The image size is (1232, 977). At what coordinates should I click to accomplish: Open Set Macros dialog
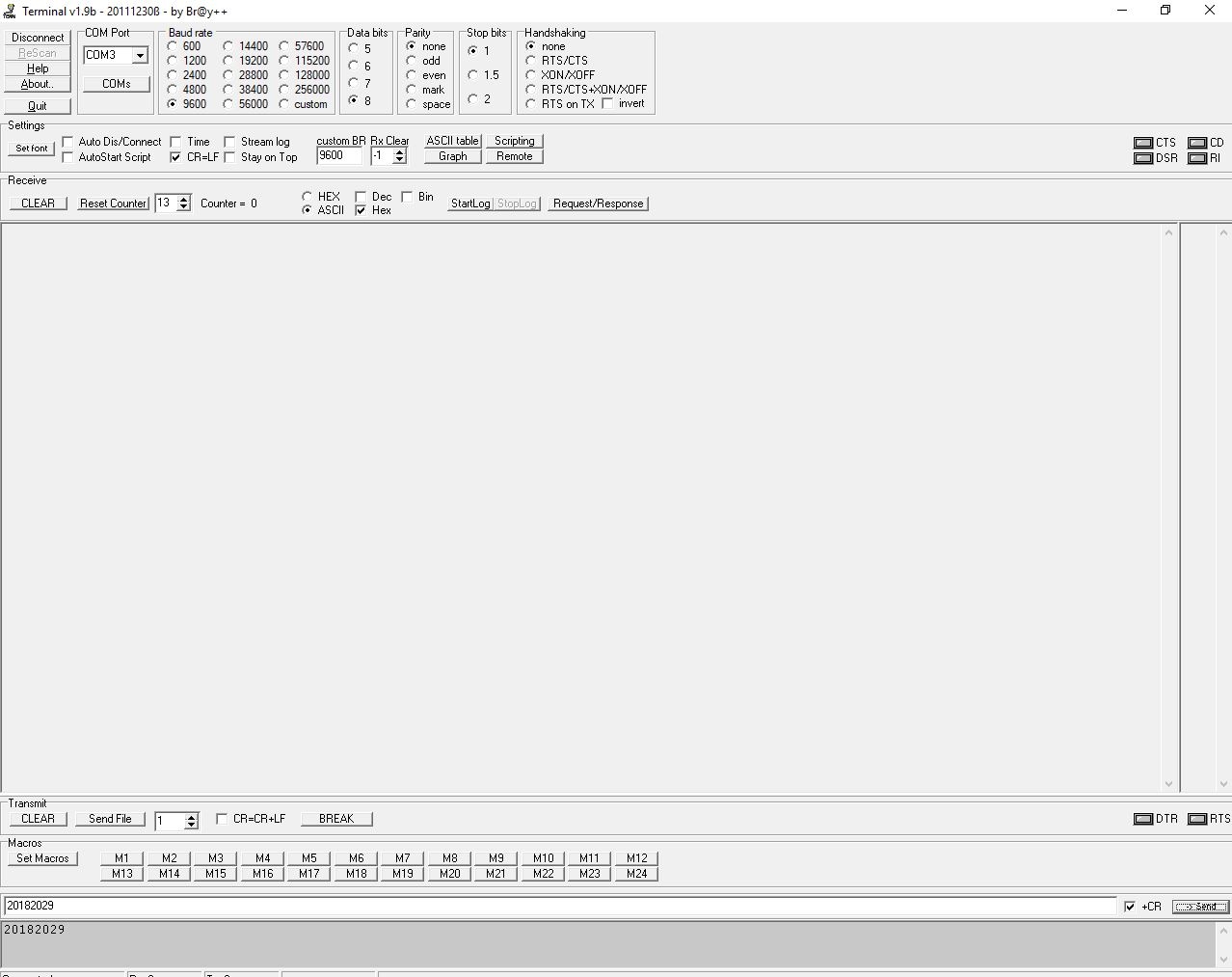[x=43, y=858]
